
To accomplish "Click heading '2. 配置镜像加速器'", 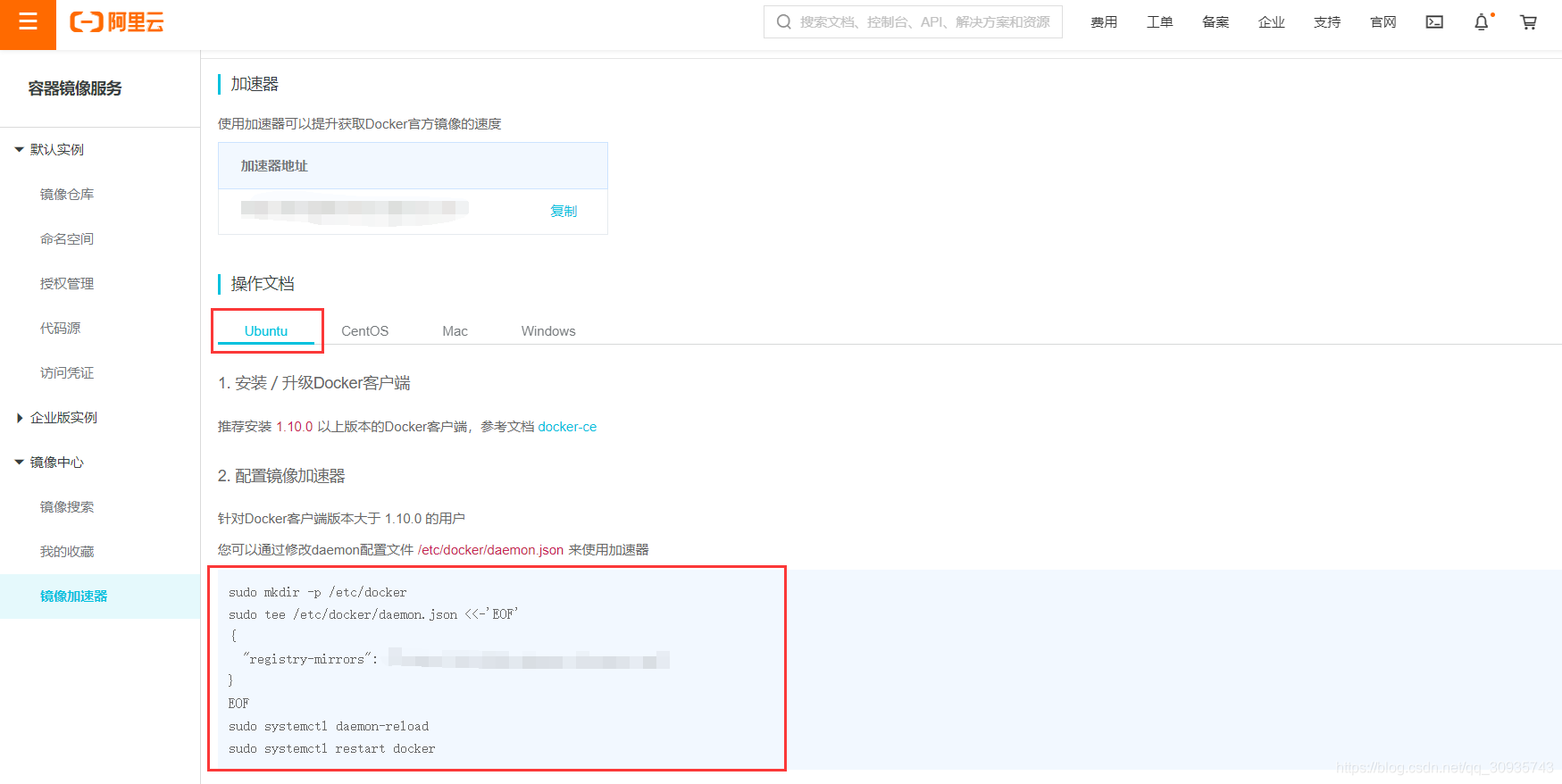I will [281, 476].
